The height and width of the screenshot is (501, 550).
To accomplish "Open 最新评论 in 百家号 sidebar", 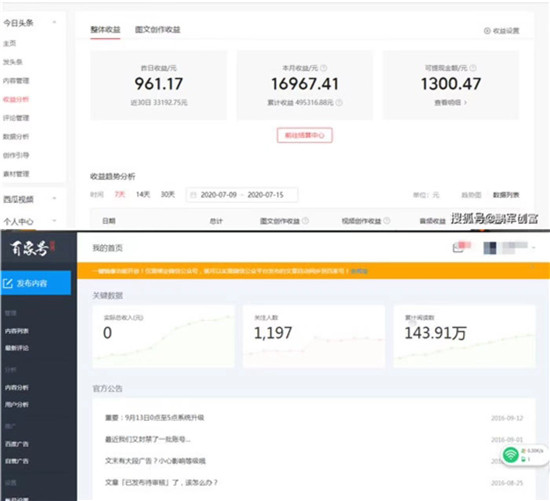I will tap(17, 348).
